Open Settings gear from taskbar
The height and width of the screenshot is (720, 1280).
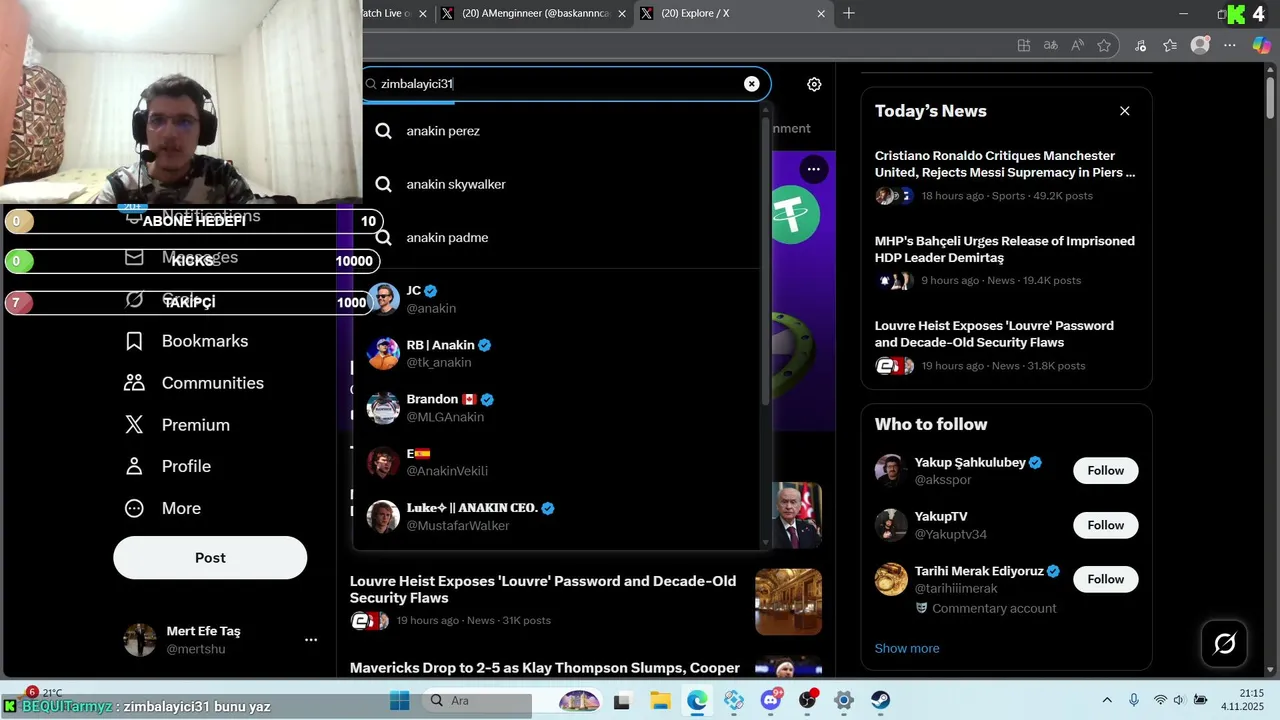844,700
